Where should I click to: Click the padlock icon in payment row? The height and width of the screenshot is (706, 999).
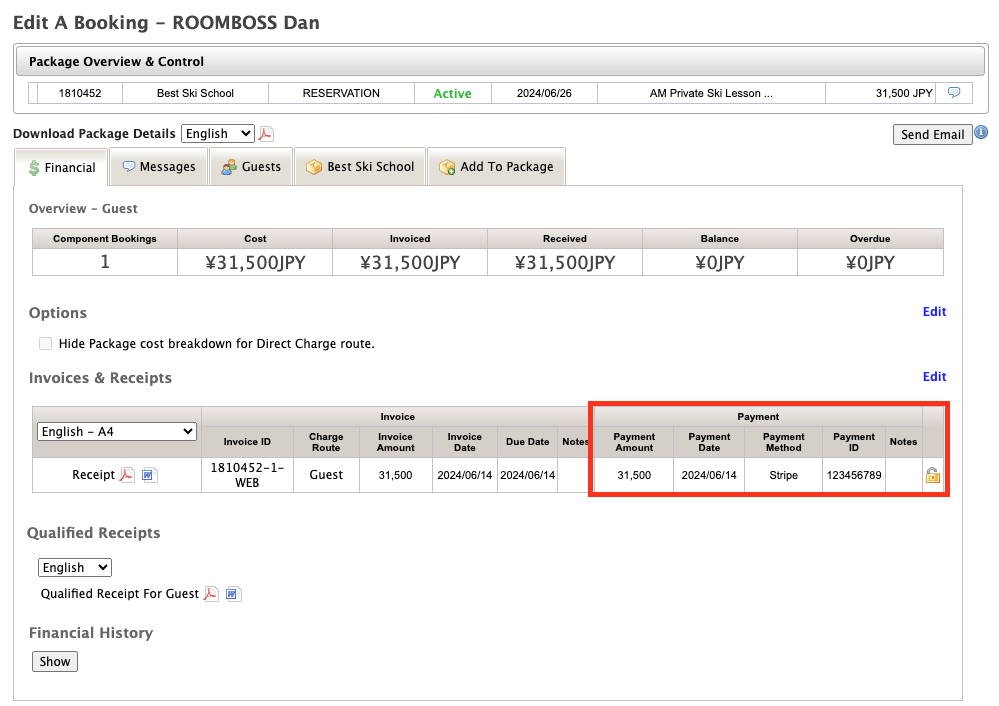pyautogui.click(x=932, y=475)
